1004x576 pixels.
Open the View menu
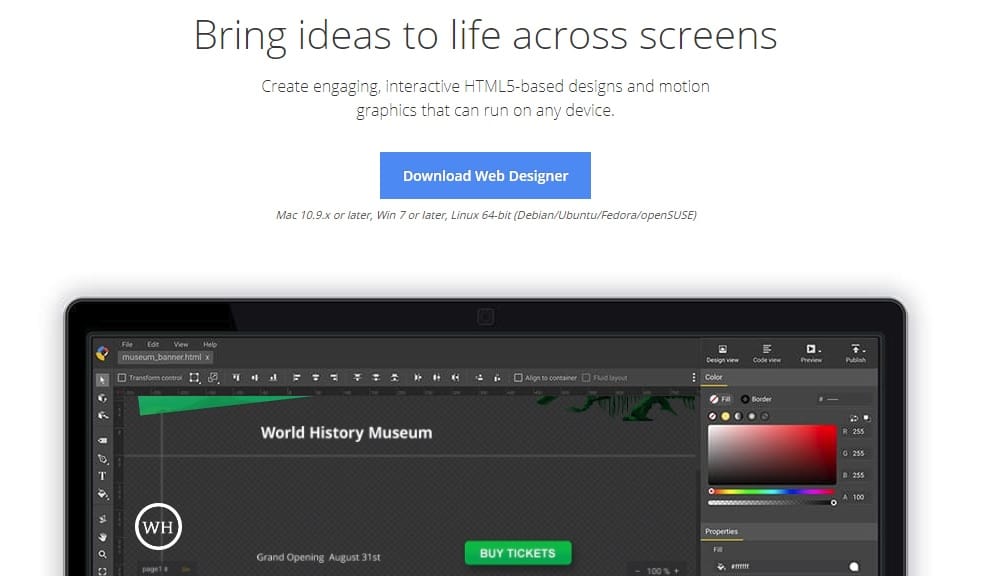pos(181,344)
